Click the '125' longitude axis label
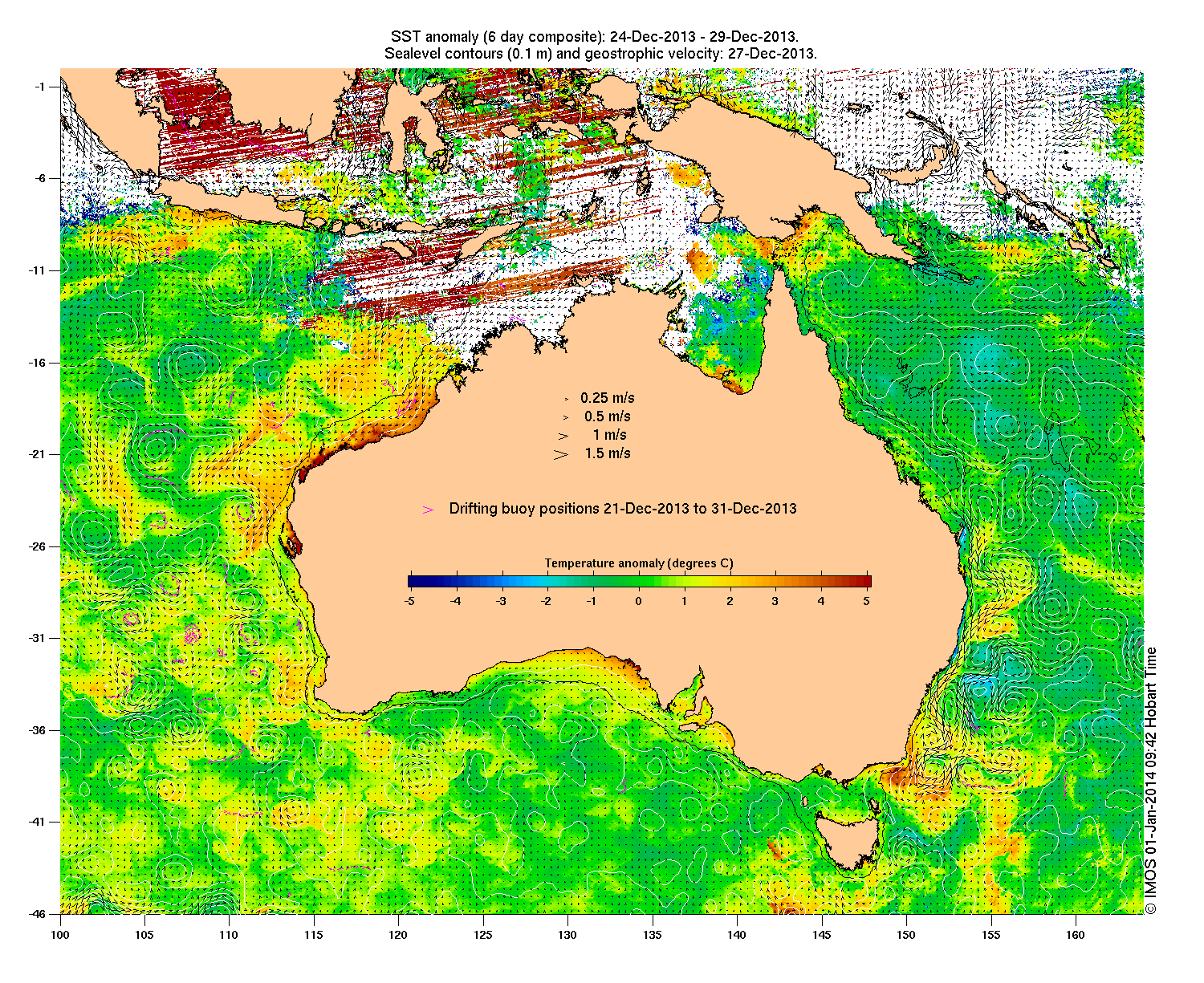 tap(483, 934)
